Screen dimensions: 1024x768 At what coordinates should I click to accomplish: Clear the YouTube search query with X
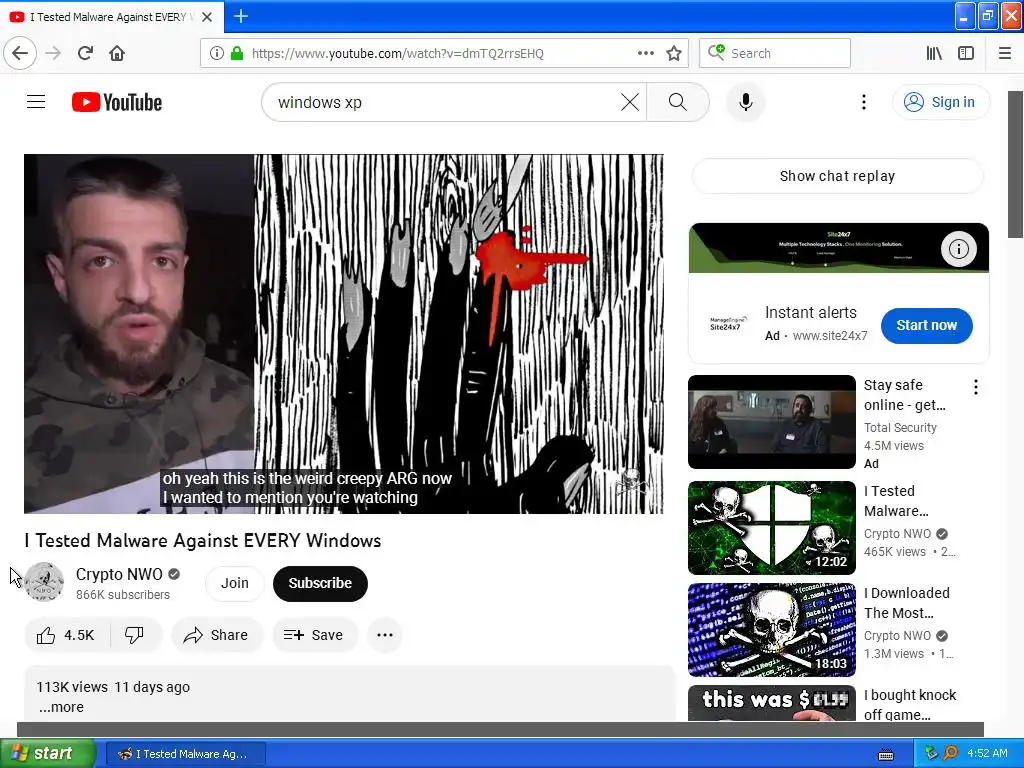point(630,102)
